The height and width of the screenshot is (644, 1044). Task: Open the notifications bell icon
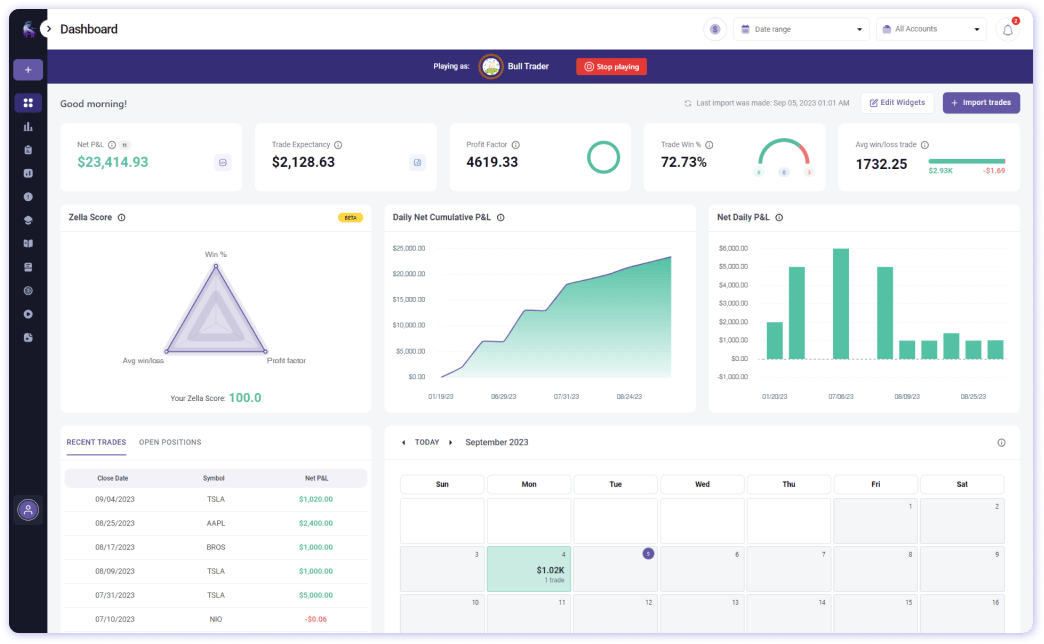[x=1007, y=29]
